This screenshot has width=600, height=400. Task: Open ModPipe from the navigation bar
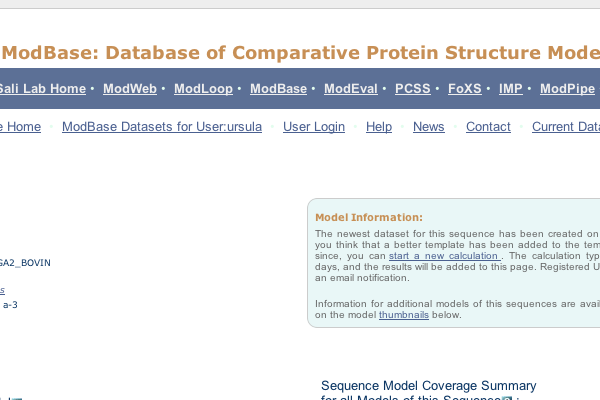click(567, 88)
